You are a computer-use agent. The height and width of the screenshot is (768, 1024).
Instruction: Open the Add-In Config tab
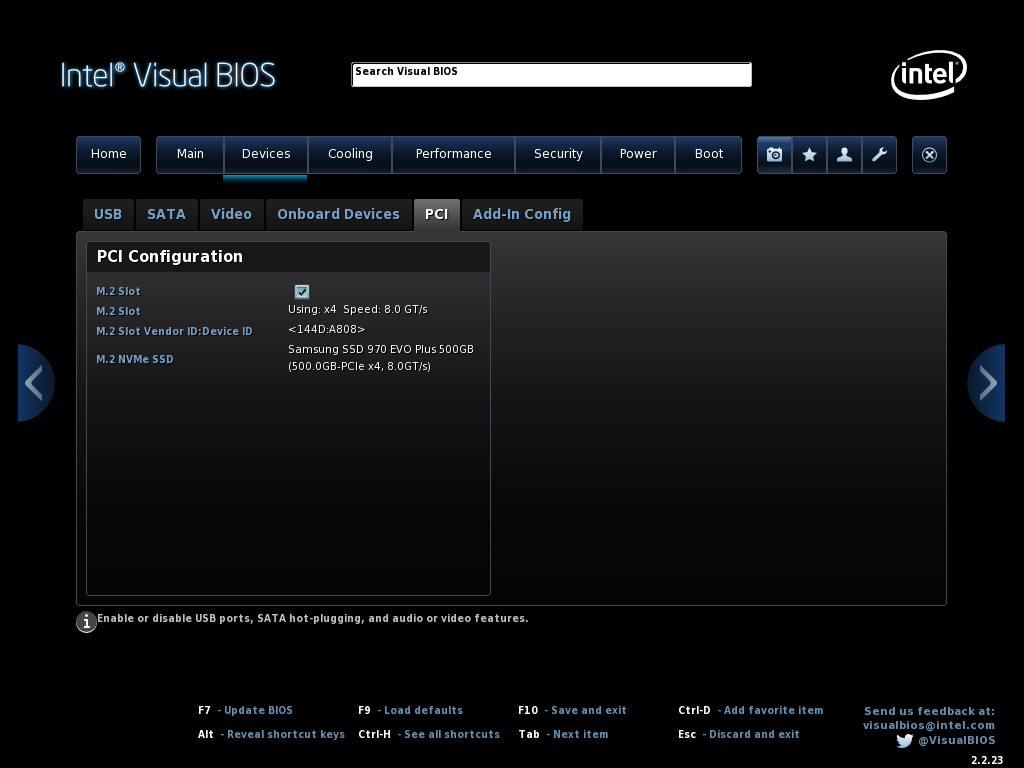[x=521, y=214]
